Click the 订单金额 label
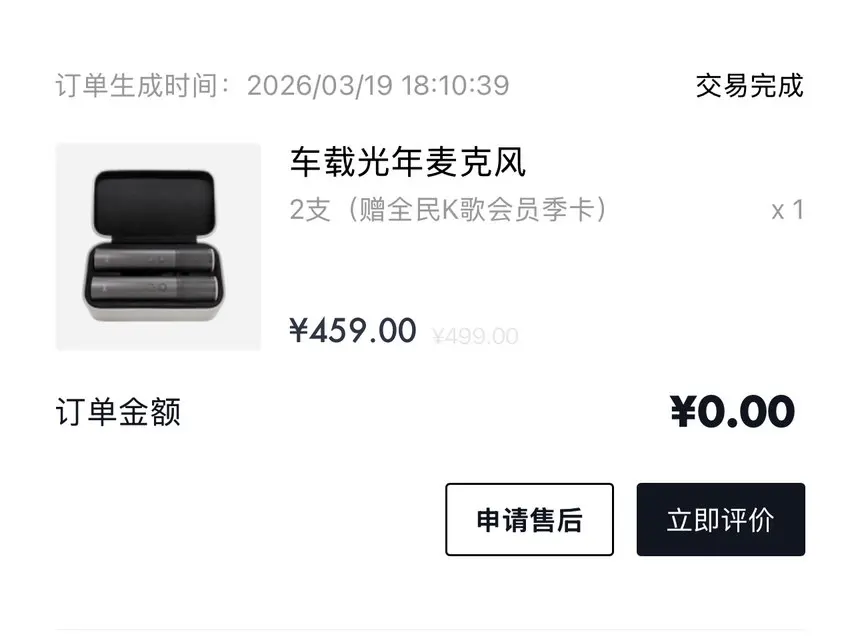The height and width of the screenshot is (644, 860). (x=118, y=412)
